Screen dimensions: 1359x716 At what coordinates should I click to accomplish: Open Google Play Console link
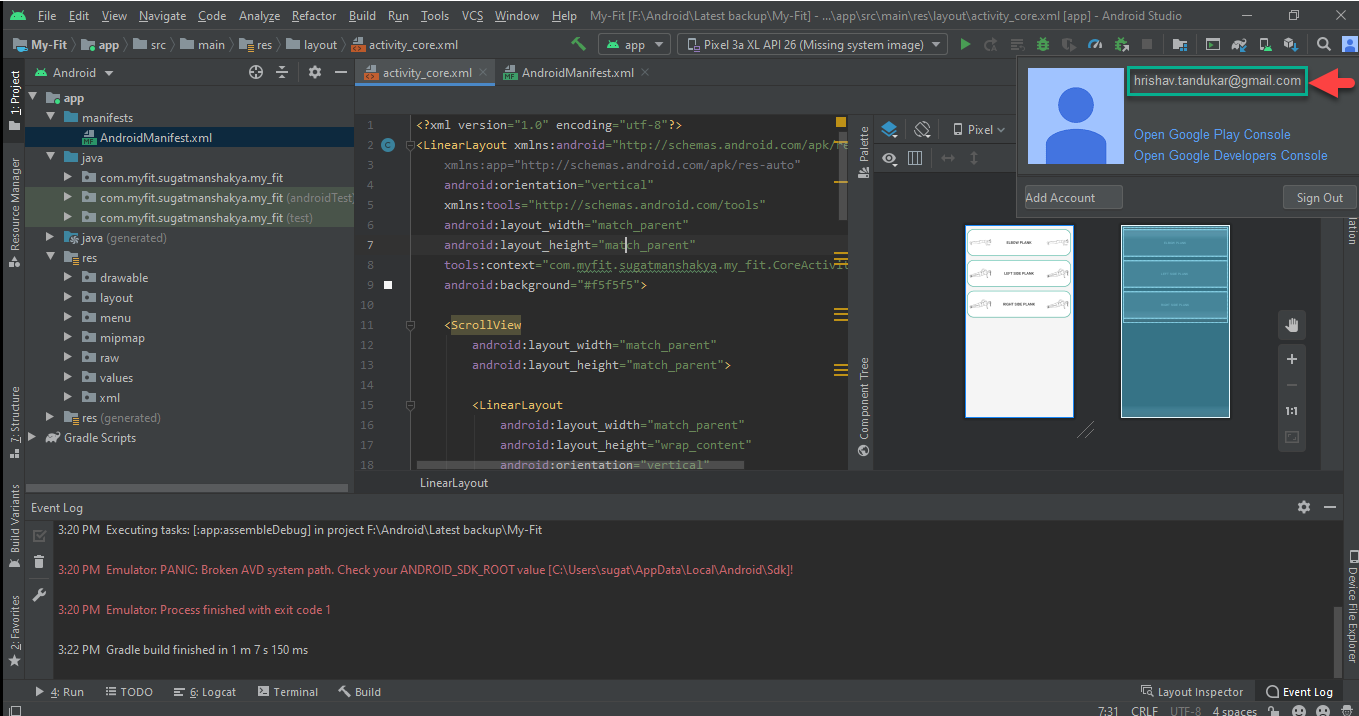point(1212,134)
